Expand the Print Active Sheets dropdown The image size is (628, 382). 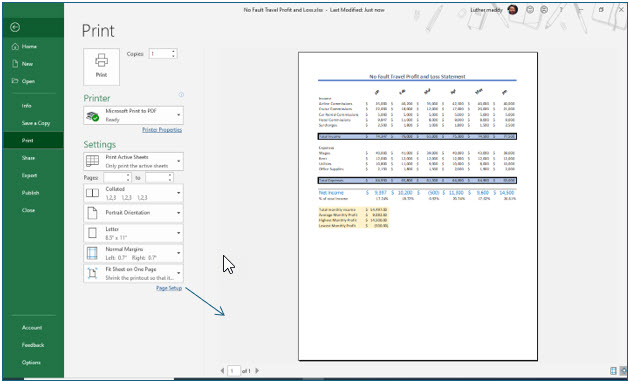pyautogui.click(x=133, y=161)
